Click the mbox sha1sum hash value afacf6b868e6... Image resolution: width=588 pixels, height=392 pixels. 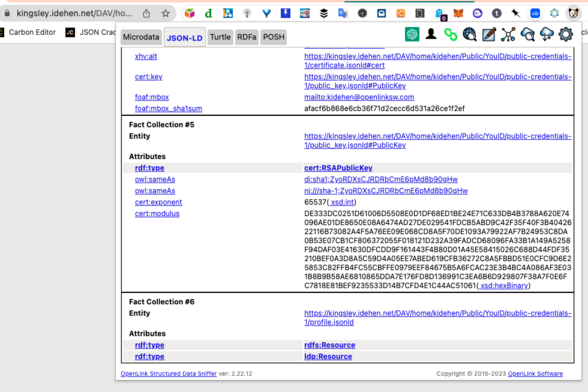384,108
